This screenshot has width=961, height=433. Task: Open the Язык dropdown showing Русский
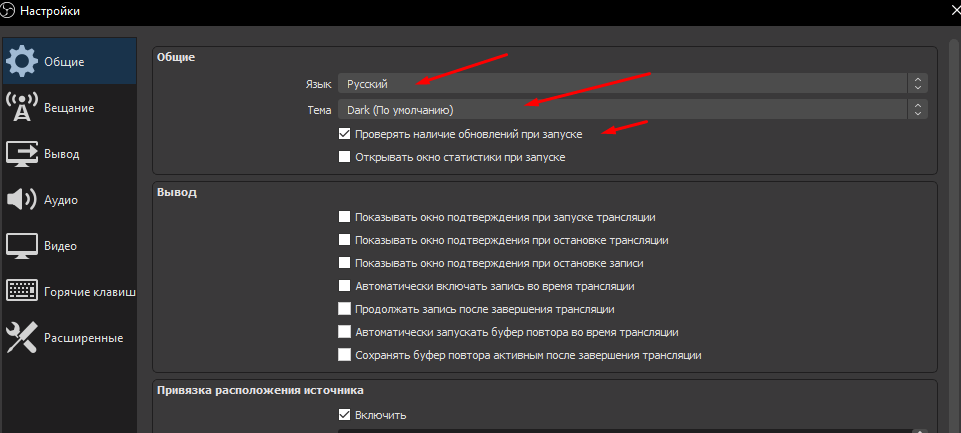[632, 84]
